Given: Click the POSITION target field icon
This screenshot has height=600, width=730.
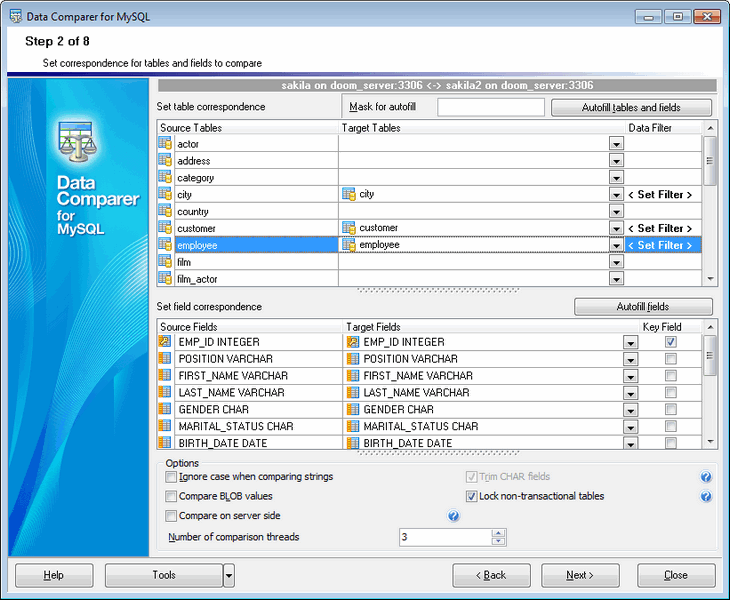Looking at the screenshot, I should pos(353,359).
